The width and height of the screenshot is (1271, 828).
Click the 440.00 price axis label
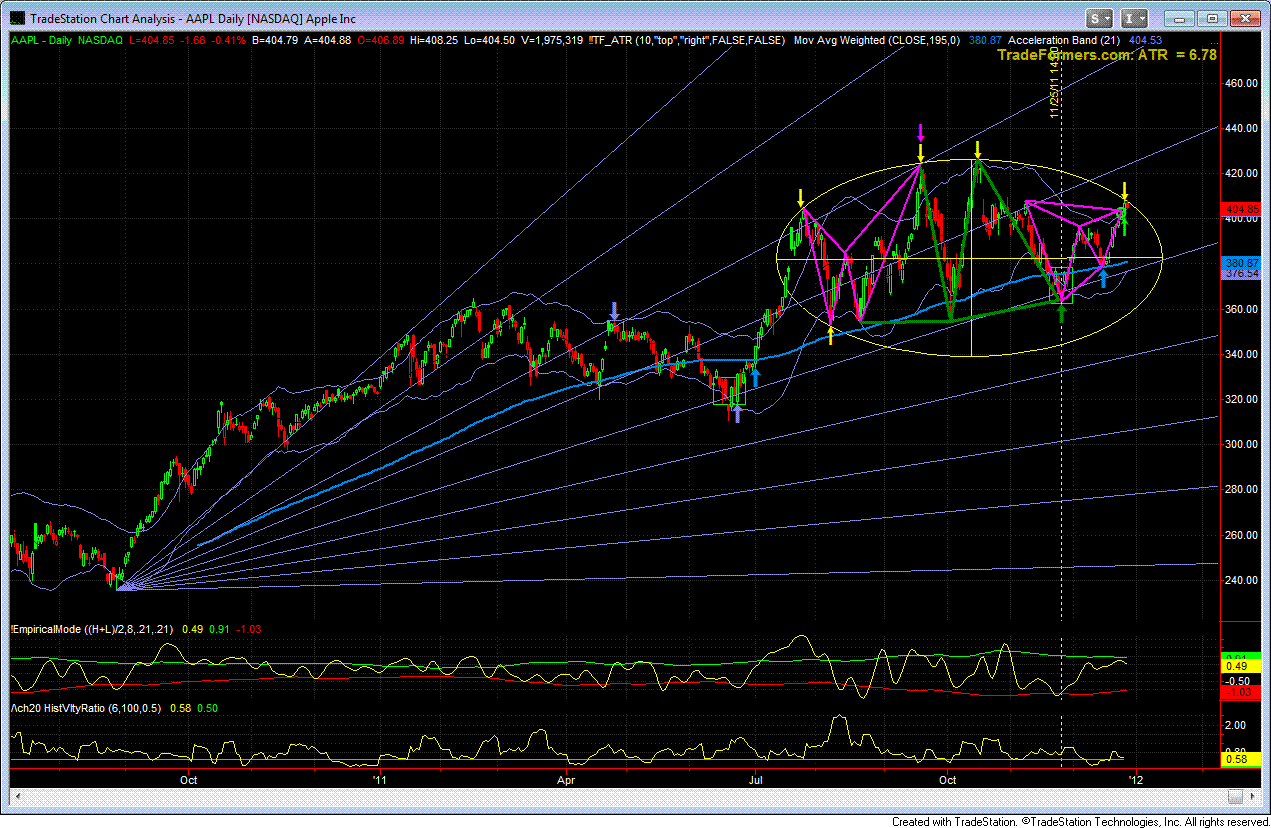tap(1241, 128)
